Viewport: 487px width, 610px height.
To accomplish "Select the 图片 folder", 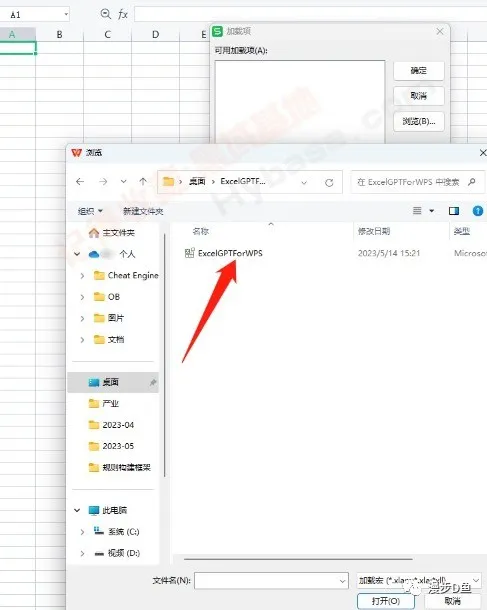I will click(109, 318).
